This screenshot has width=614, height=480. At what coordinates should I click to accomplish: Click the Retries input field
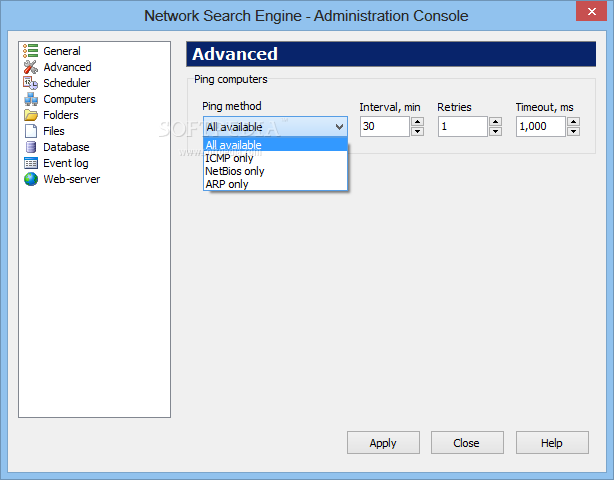tap(462, 126)
